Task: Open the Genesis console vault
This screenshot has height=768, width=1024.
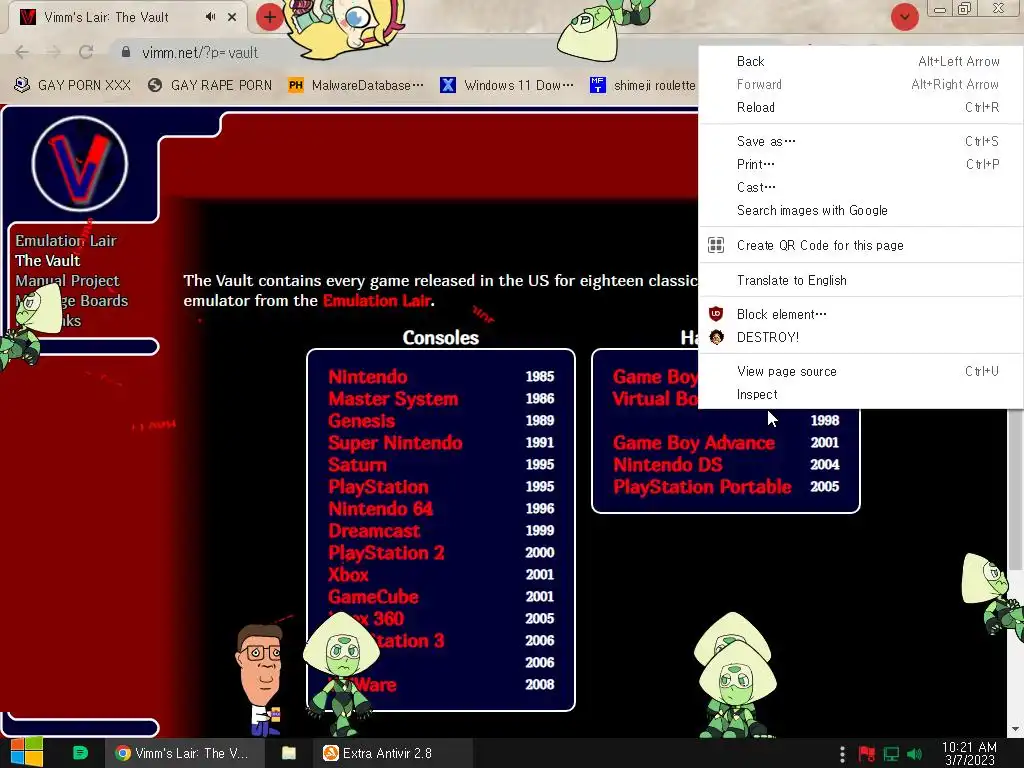Action: (361, 421)
